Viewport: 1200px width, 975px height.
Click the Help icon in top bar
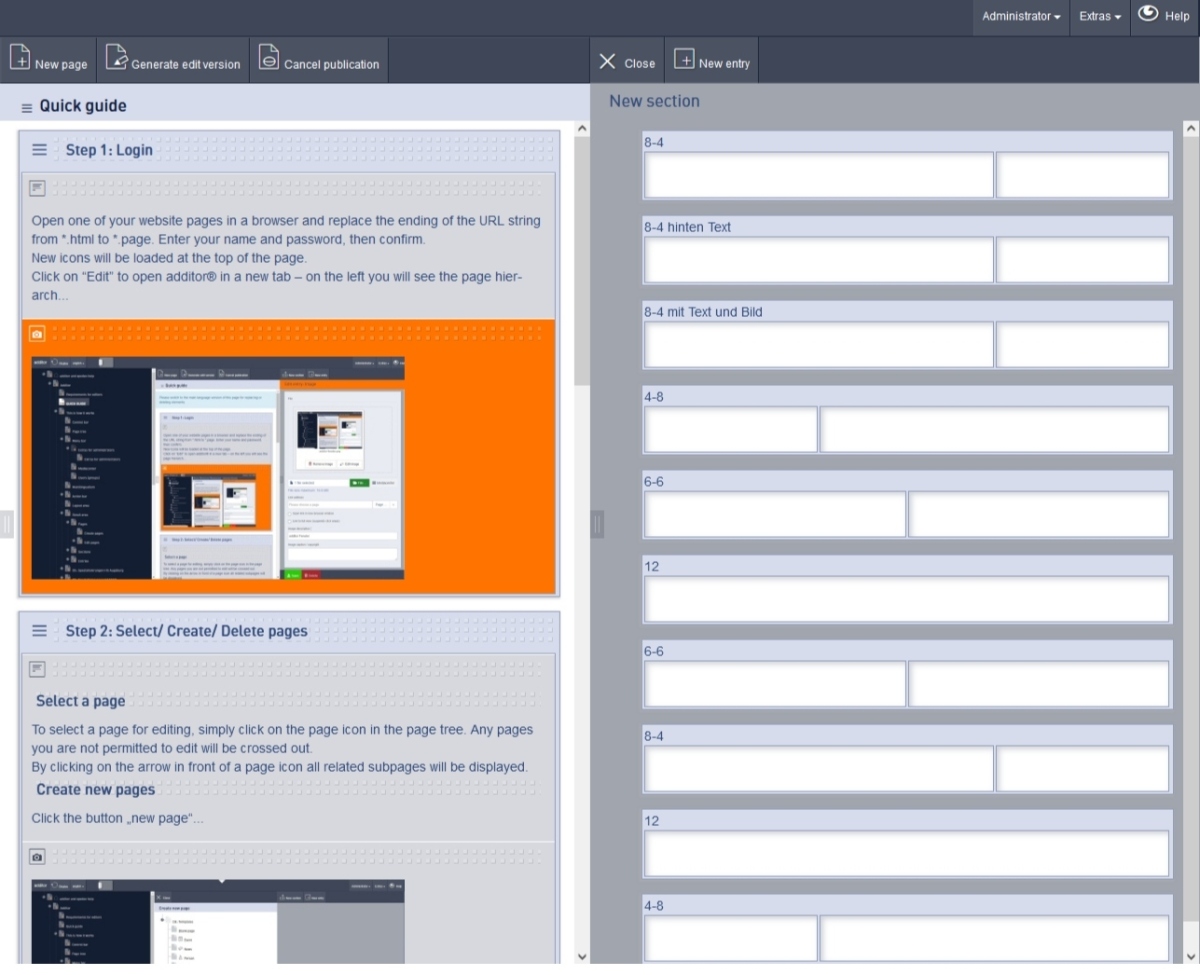pos(1148,14)
